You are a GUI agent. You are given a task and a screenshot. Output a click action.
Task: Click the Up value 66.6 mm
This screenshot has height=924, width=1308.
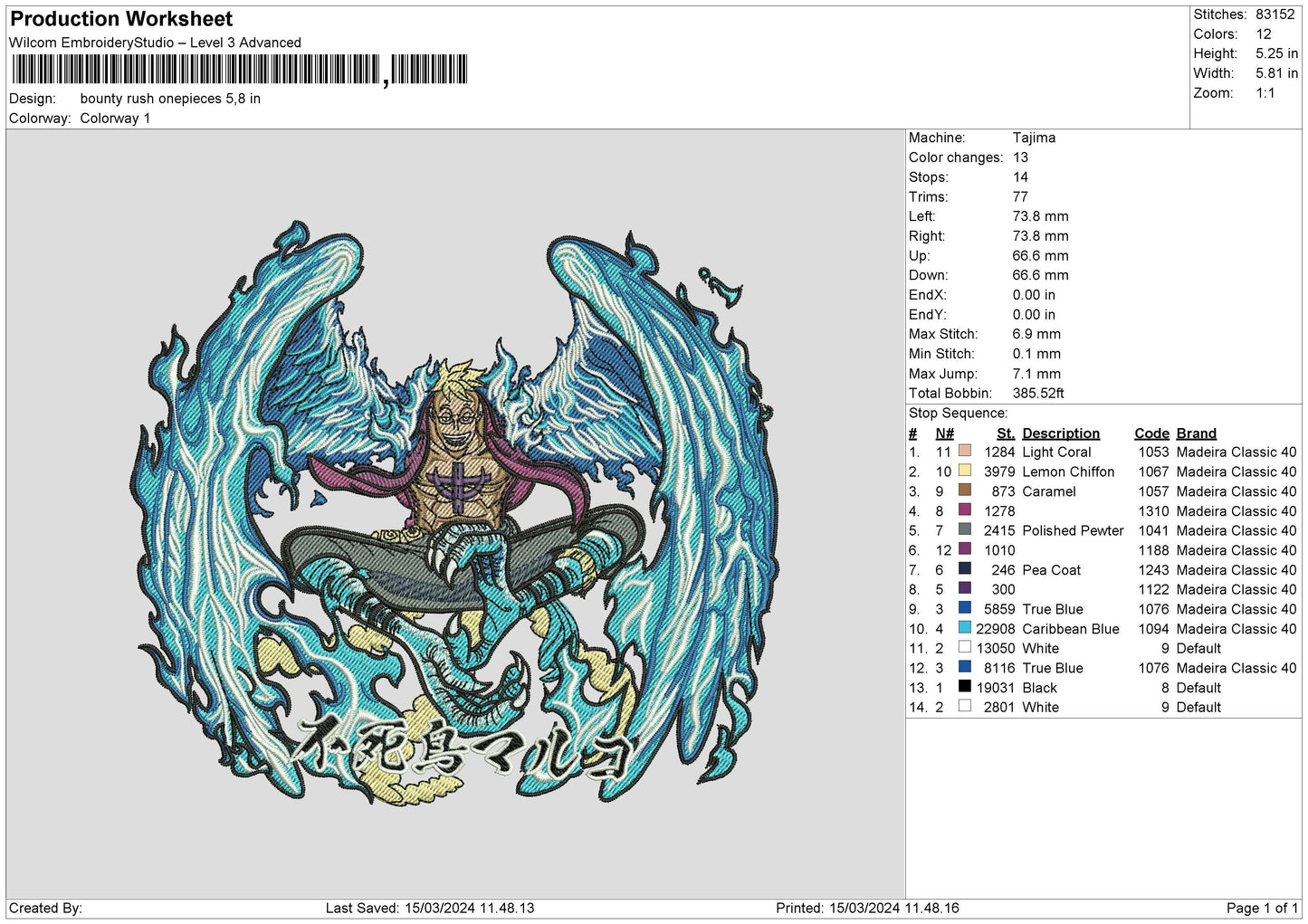pyautogui.click(x=1040, y=255)
